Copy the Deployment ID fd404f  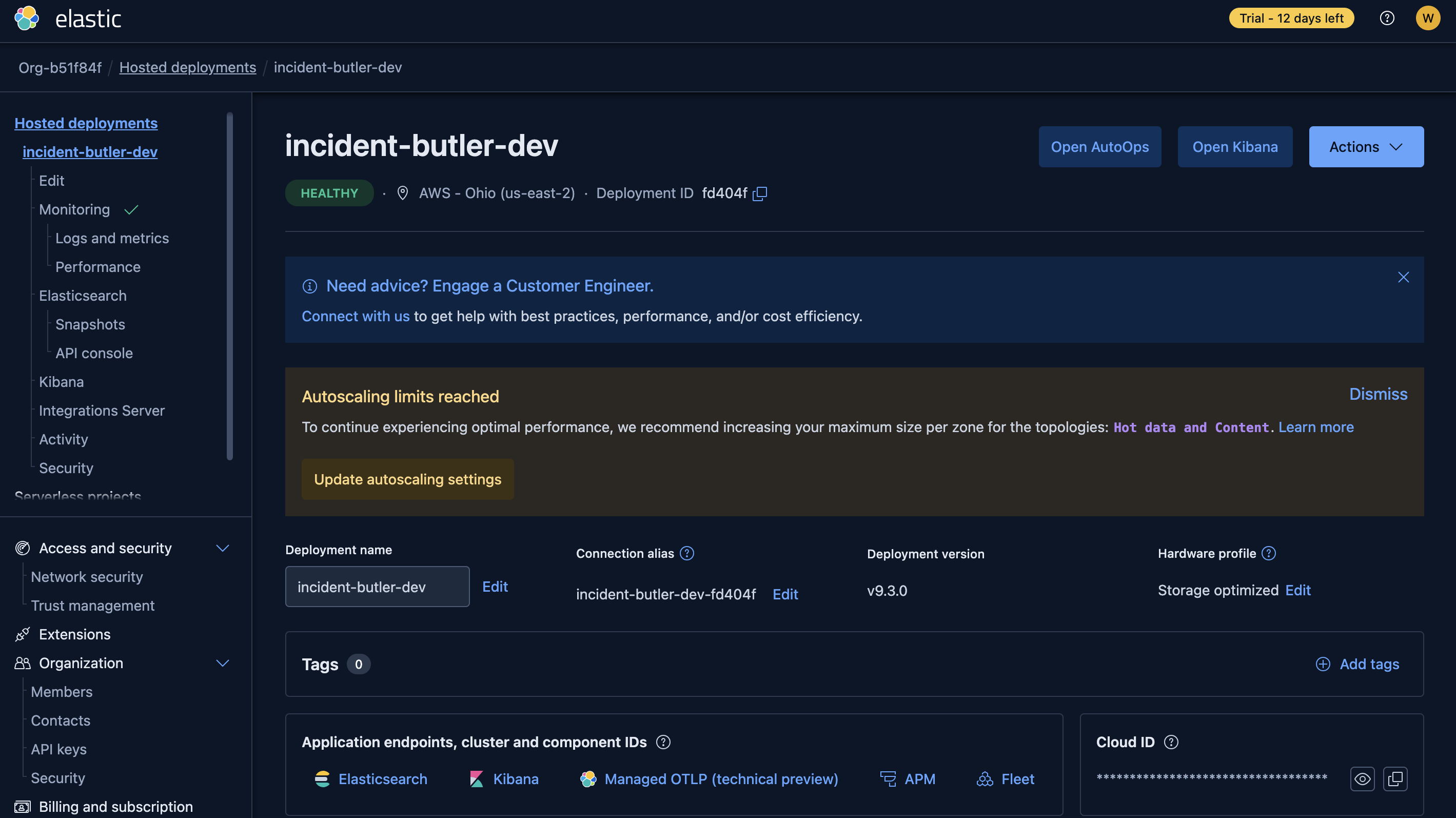(760, 193)
